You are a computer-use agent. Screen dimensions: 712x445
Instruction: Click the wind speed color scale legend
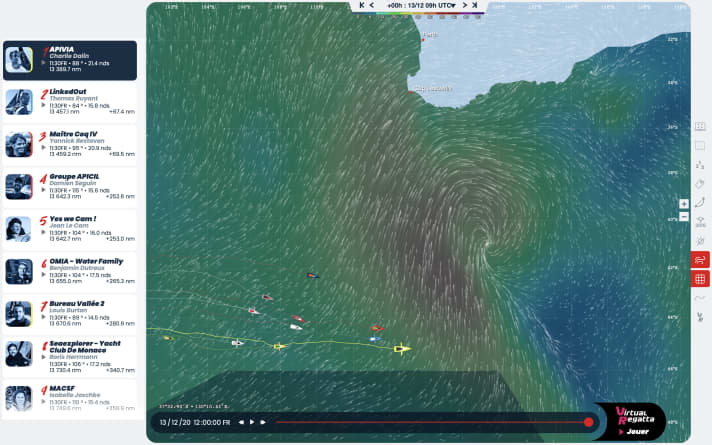pos(418,15)
